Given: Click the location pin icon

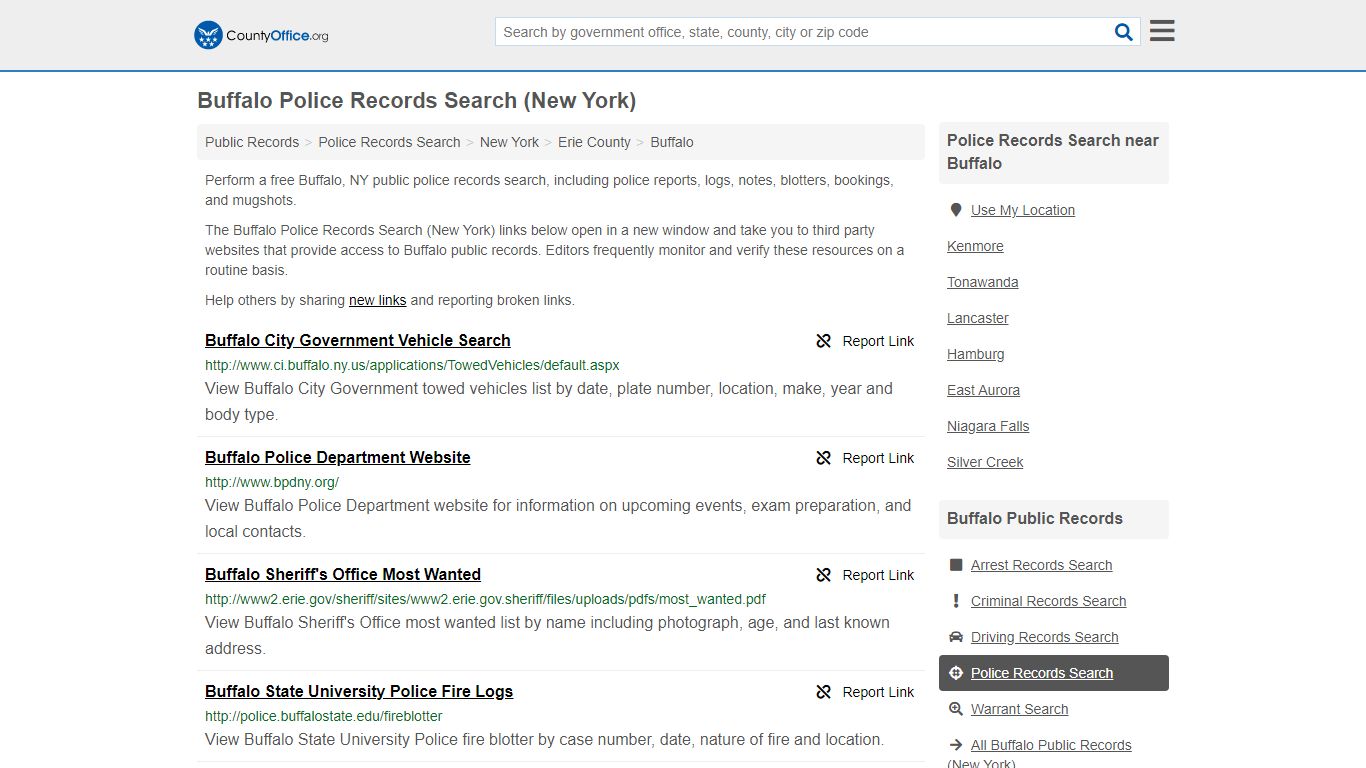Looking at the screenshot, I should tap(956, 210).
